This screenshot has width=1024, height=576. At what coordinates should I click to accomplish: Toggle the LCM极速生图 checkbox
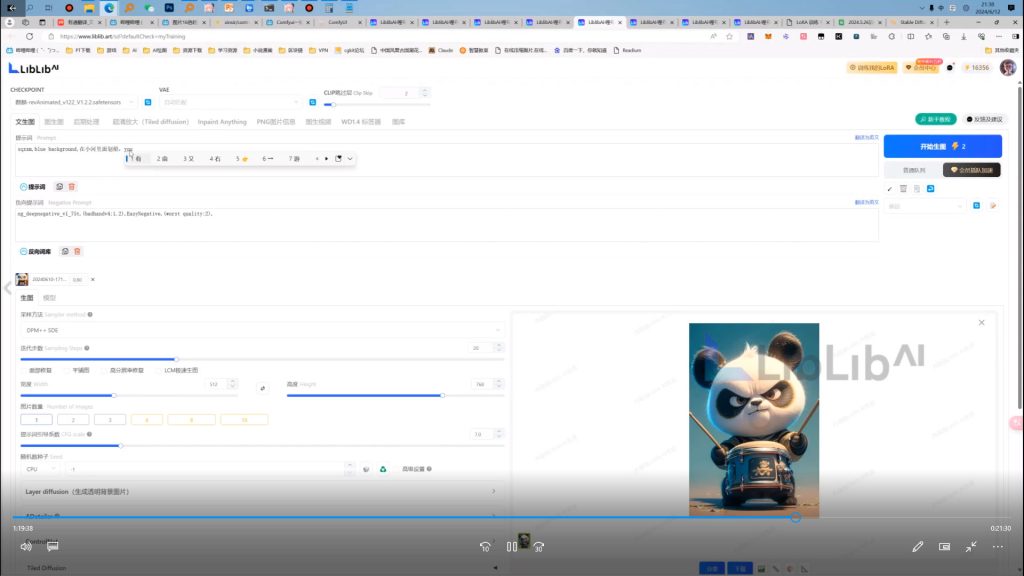tap(159, 370)
